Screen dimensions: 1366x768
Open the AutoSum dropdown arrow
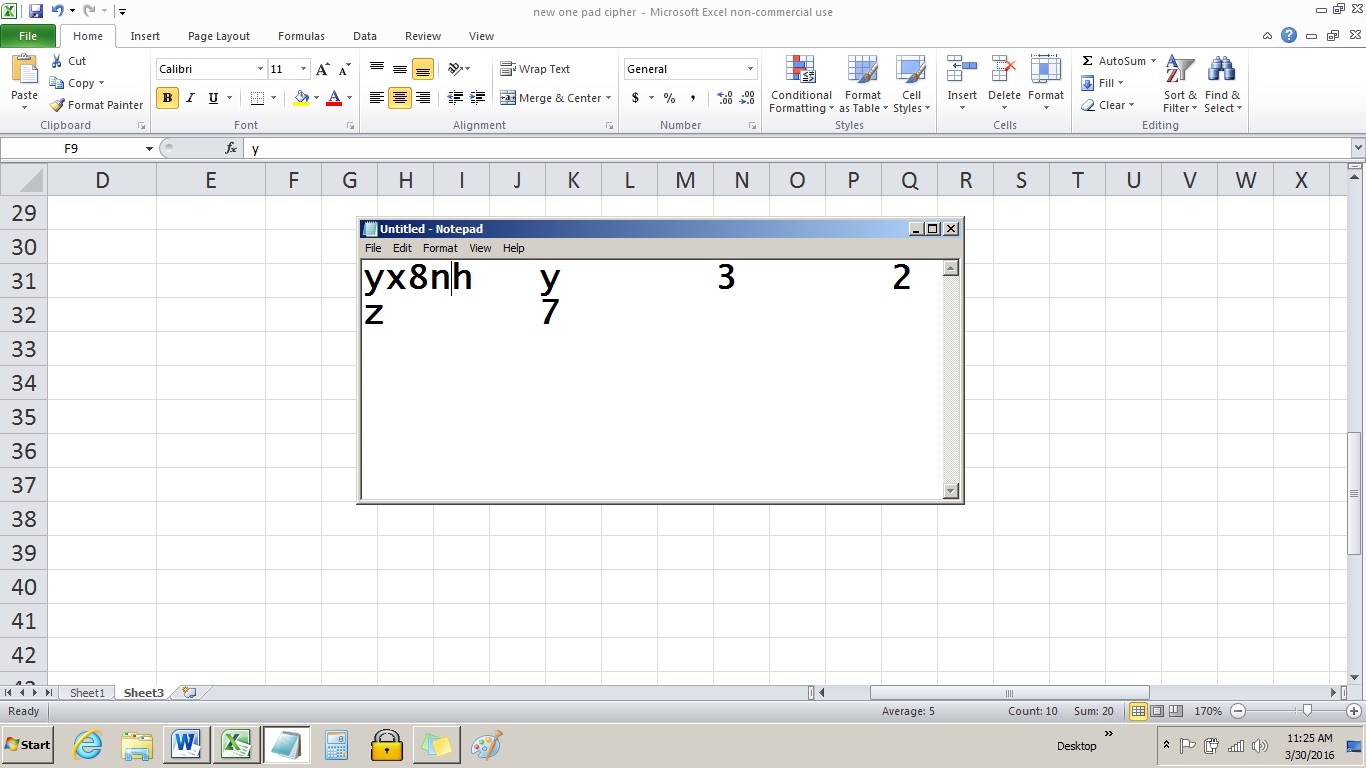coord(1153,61)
